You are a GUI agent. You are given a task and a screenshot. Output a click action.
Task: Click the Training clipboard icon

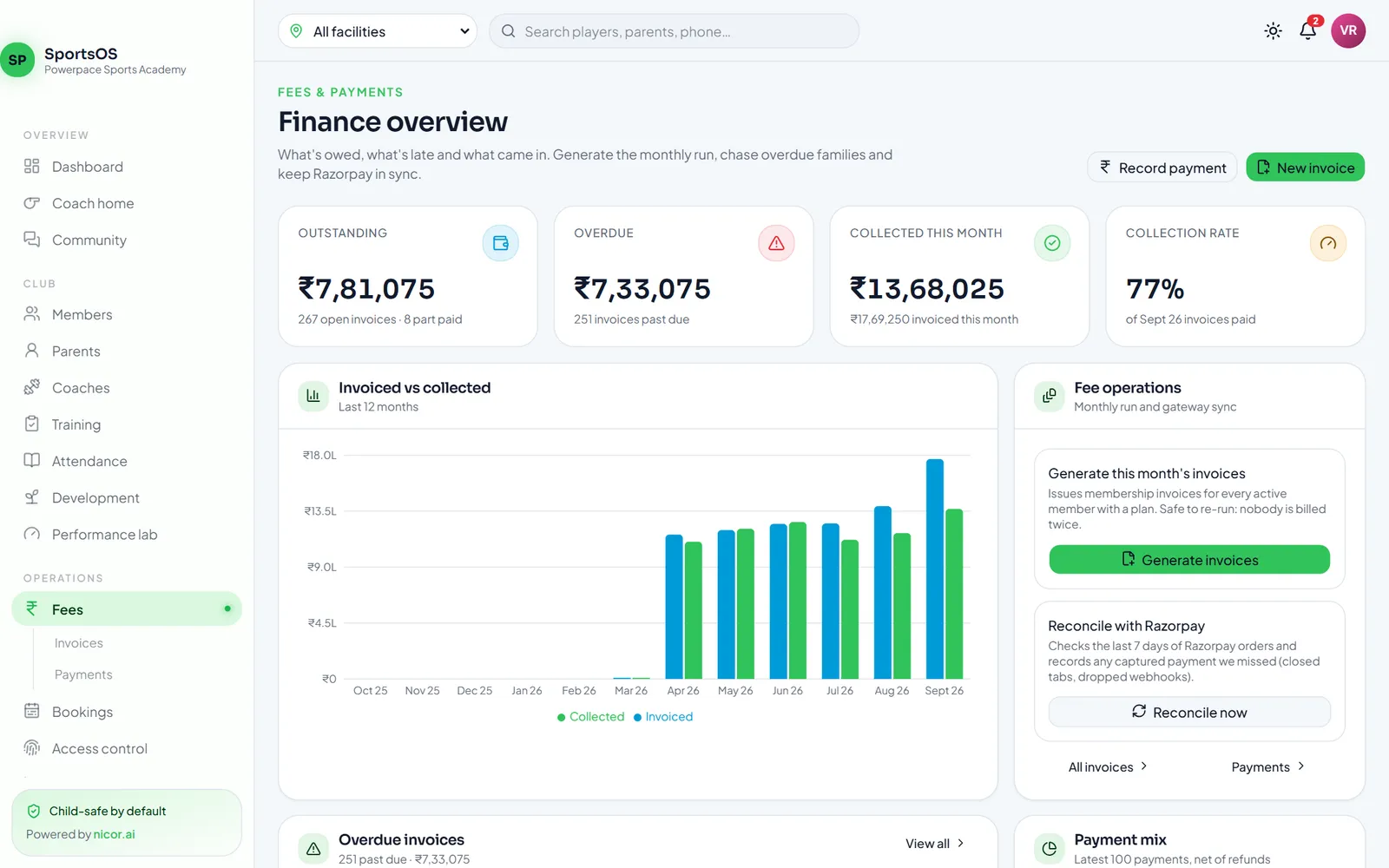pos(32,424)
